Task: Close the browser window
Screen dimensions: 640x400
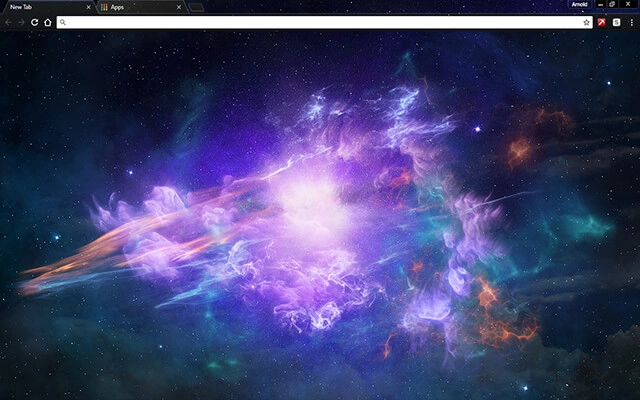Action: (x=628, y=4)
